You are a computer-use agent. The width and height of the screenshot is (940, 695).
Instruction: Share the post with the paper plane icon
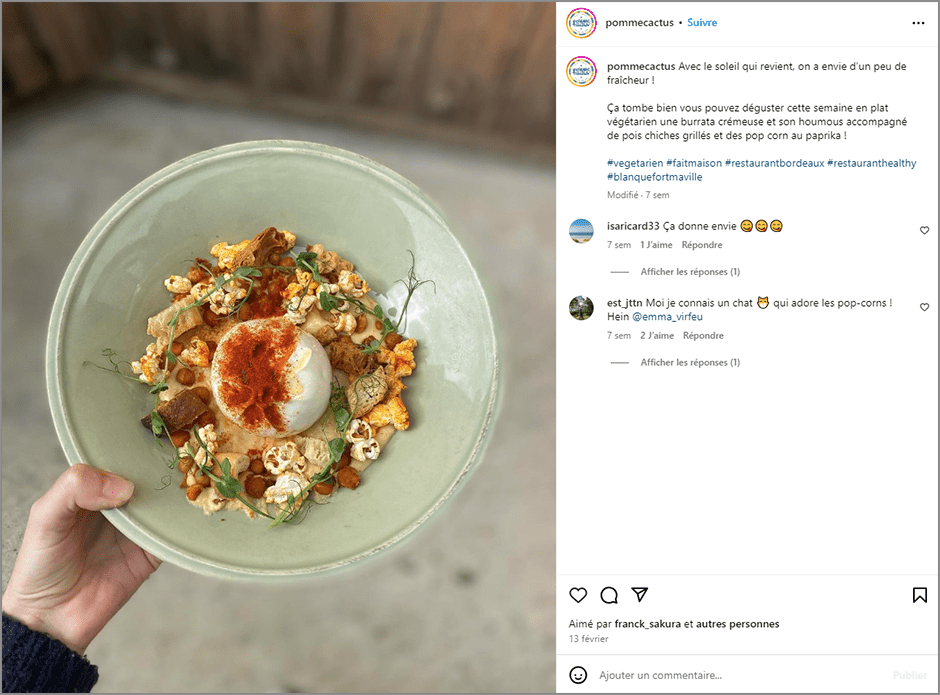click(640, 594)
